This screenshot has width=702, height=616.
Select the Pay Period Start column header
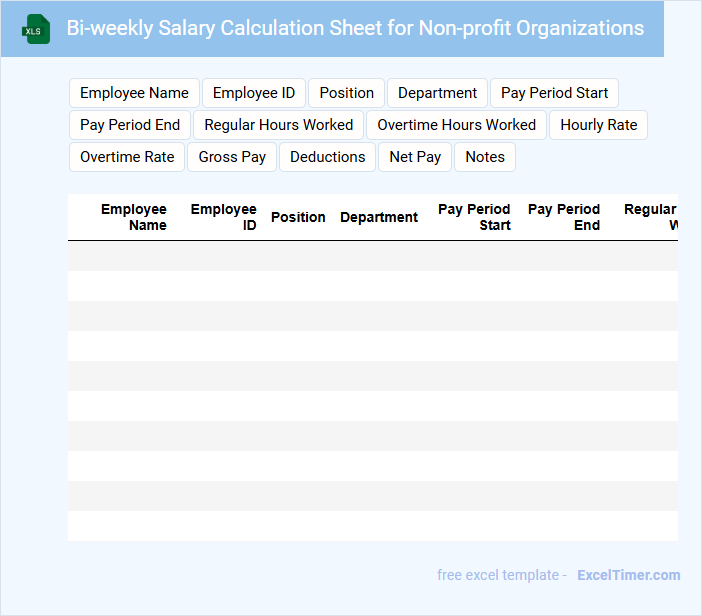(475, 217)
